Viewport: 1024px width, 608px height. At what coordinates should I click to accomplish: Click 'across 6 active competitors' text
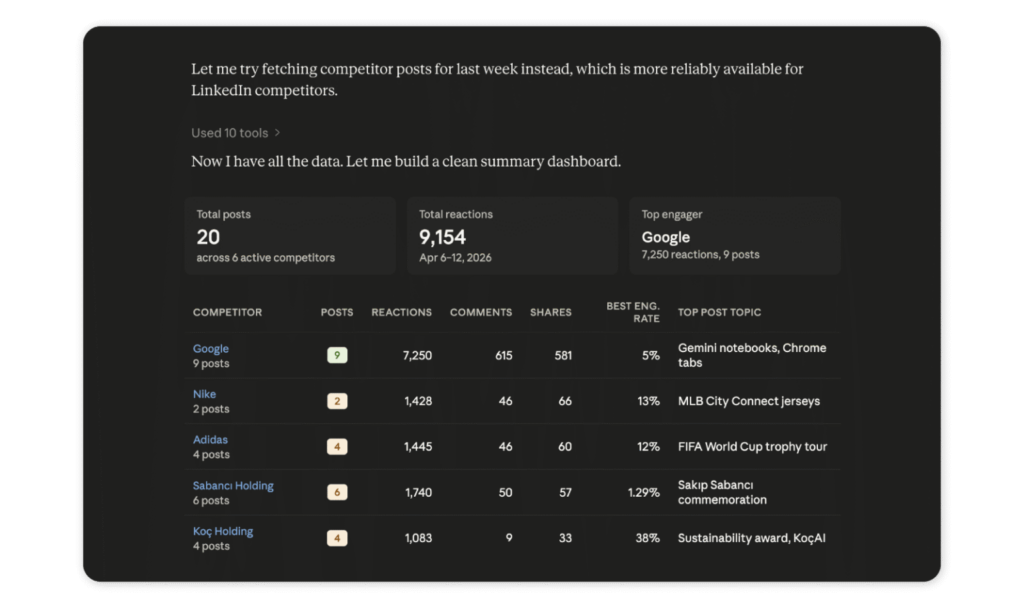(x=266, y=258)
